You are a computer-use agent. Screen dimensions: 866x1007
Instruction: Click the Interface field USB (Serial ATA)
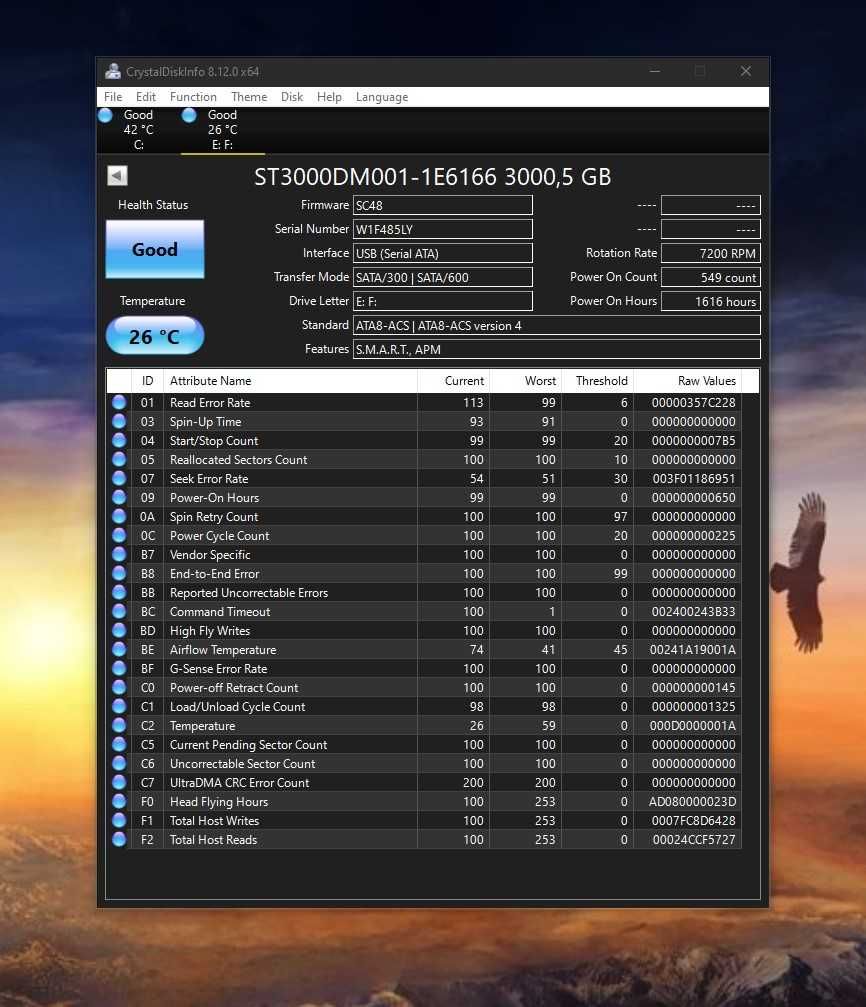(x=443, y=253)
